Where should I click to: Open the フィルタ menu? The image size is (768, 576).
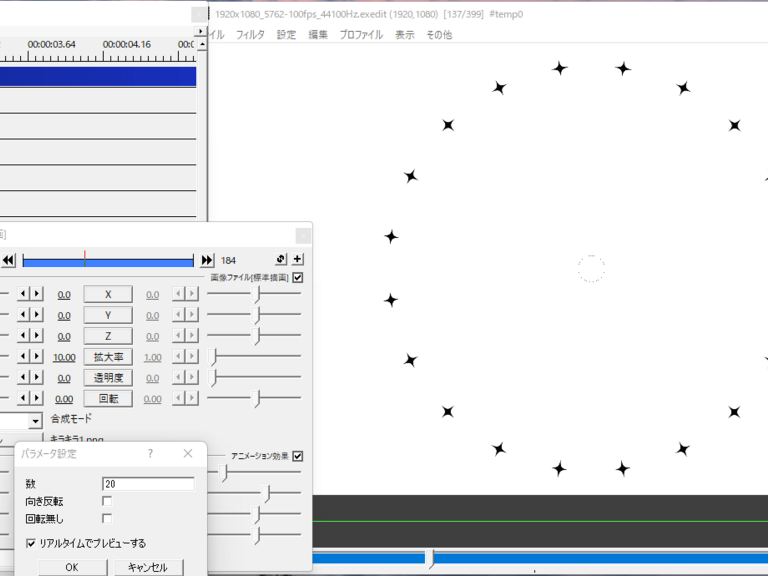point(250,35)
